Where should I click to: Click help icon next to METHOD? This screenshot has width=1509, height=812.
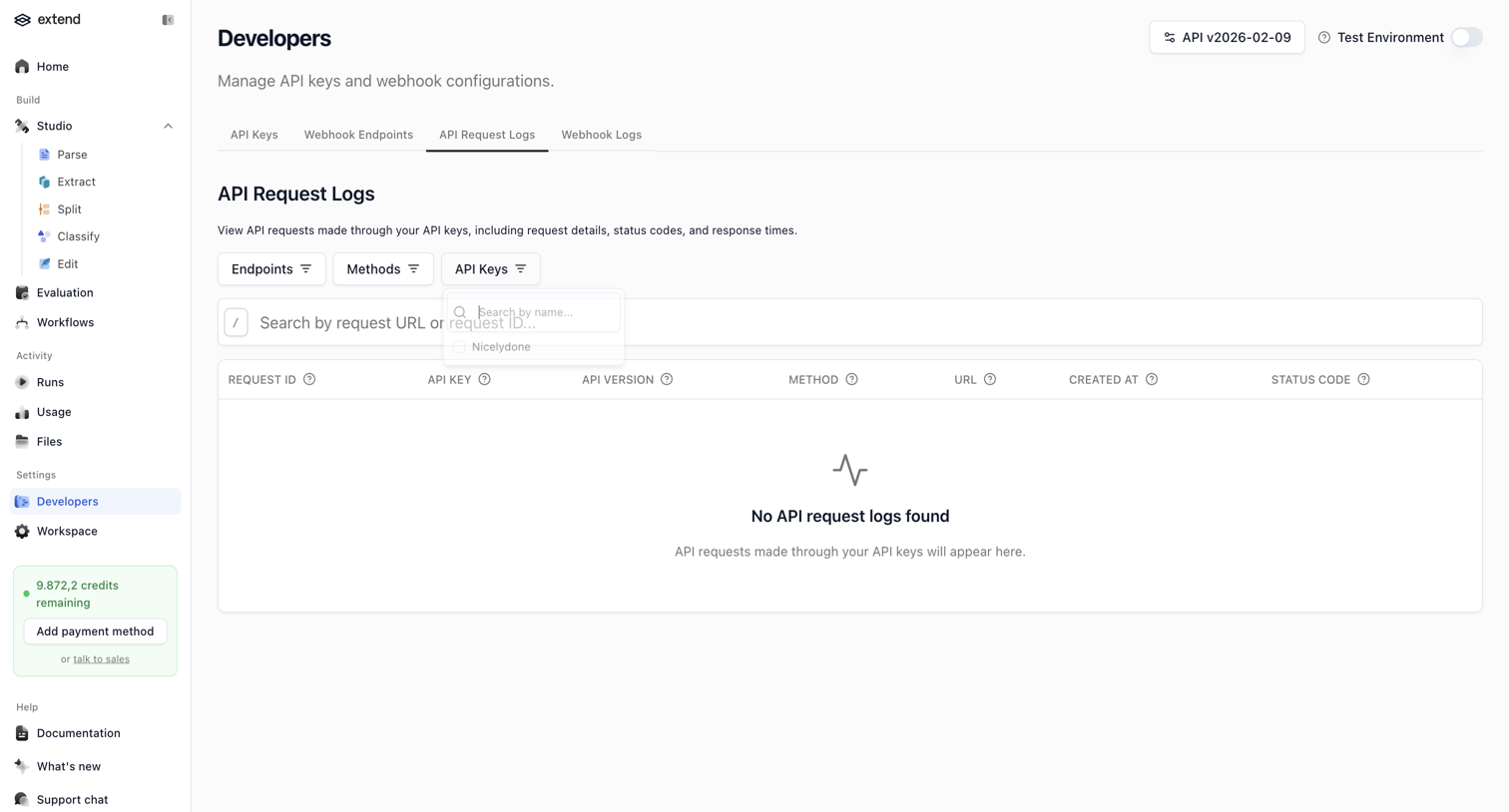click(x=851, y=379)
